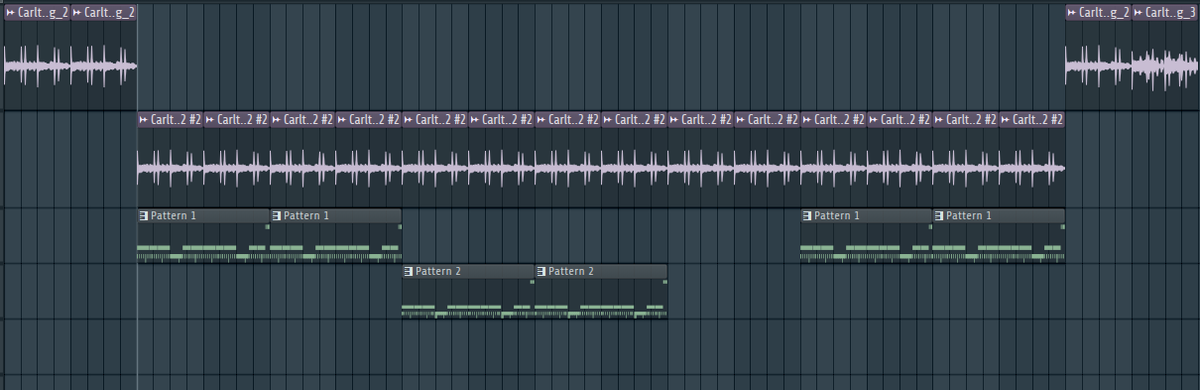Select title of last Pattern 1 clip
Image resolution: width=1200 pixels, height=390 pixels.
(969, 215)
